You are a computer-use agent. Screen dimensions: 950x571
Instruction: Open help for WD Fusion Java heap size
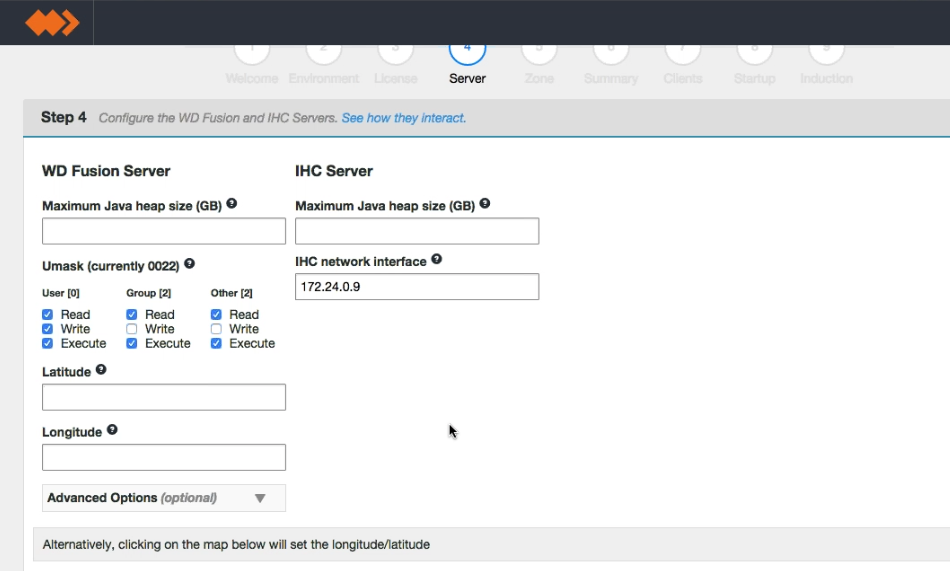231,204
